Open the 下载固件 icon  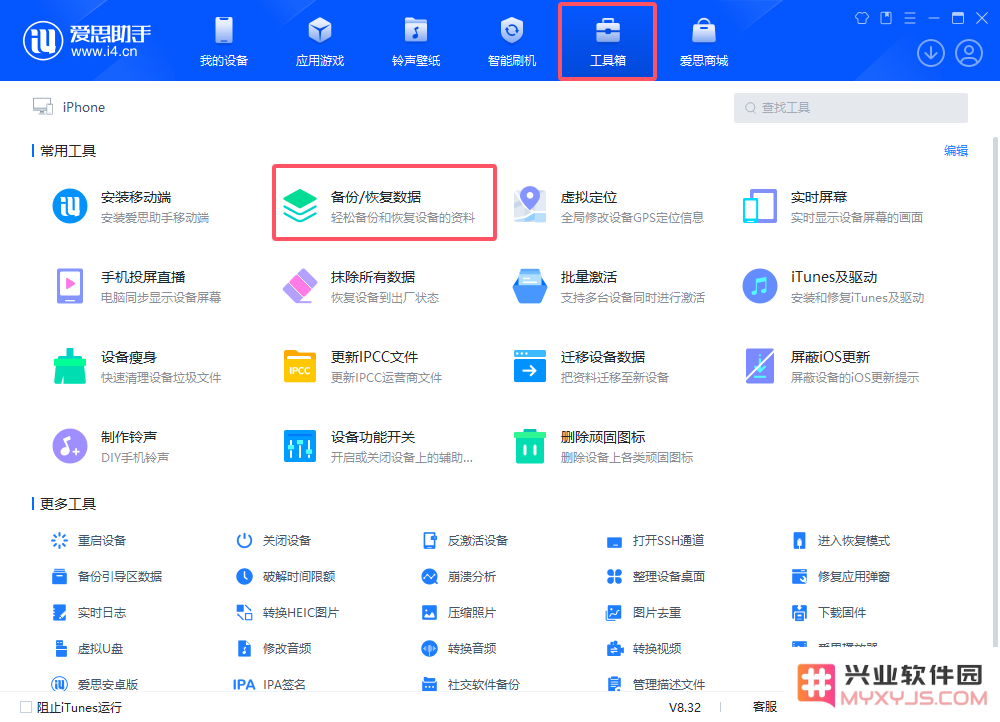tap(799, 613)
